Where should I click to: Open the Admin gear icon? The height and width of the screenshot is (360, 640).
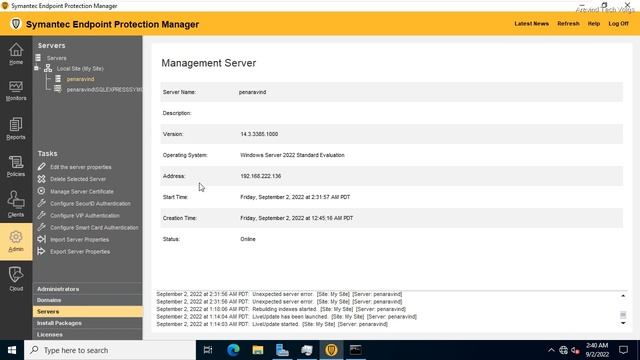[16, 237]
